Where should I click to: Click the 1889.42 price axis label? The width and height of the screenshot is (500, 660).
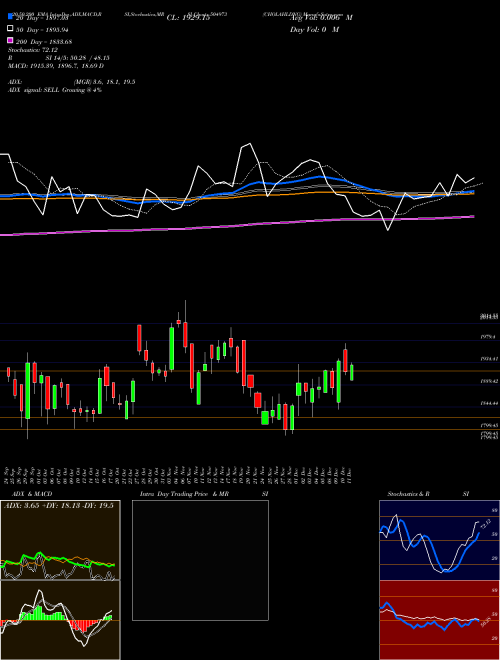tap(489, 381)
